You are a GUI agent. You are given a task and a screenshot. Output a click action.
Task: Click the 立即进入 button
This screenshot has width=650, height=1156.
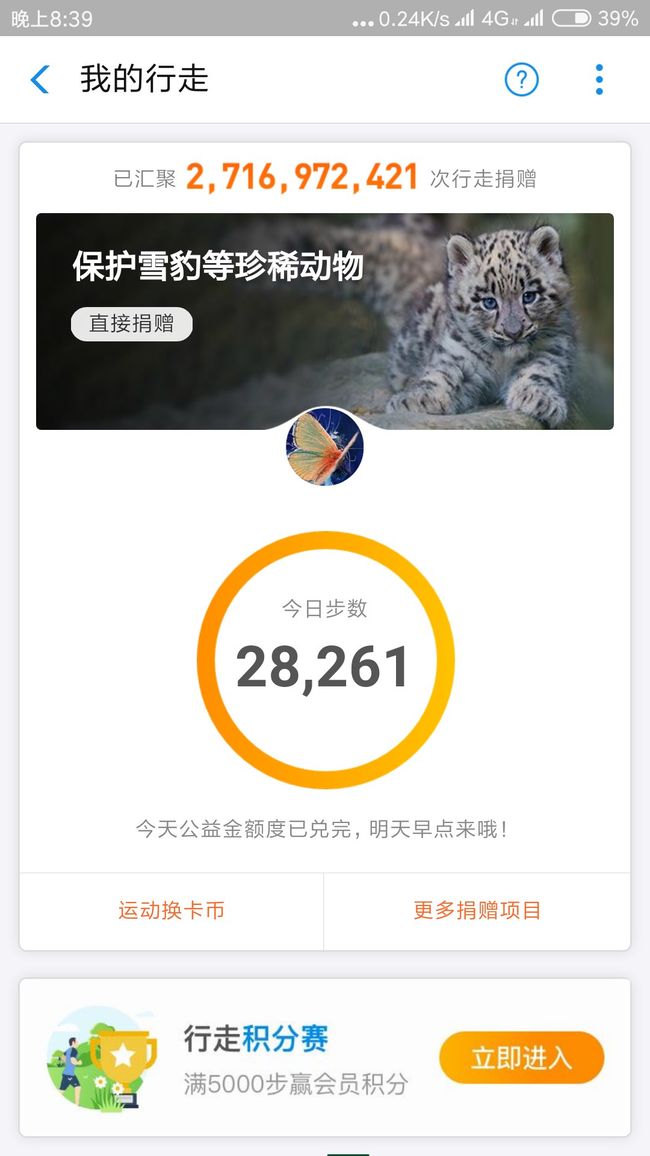pyautogui.click(x=522, y=1058)
